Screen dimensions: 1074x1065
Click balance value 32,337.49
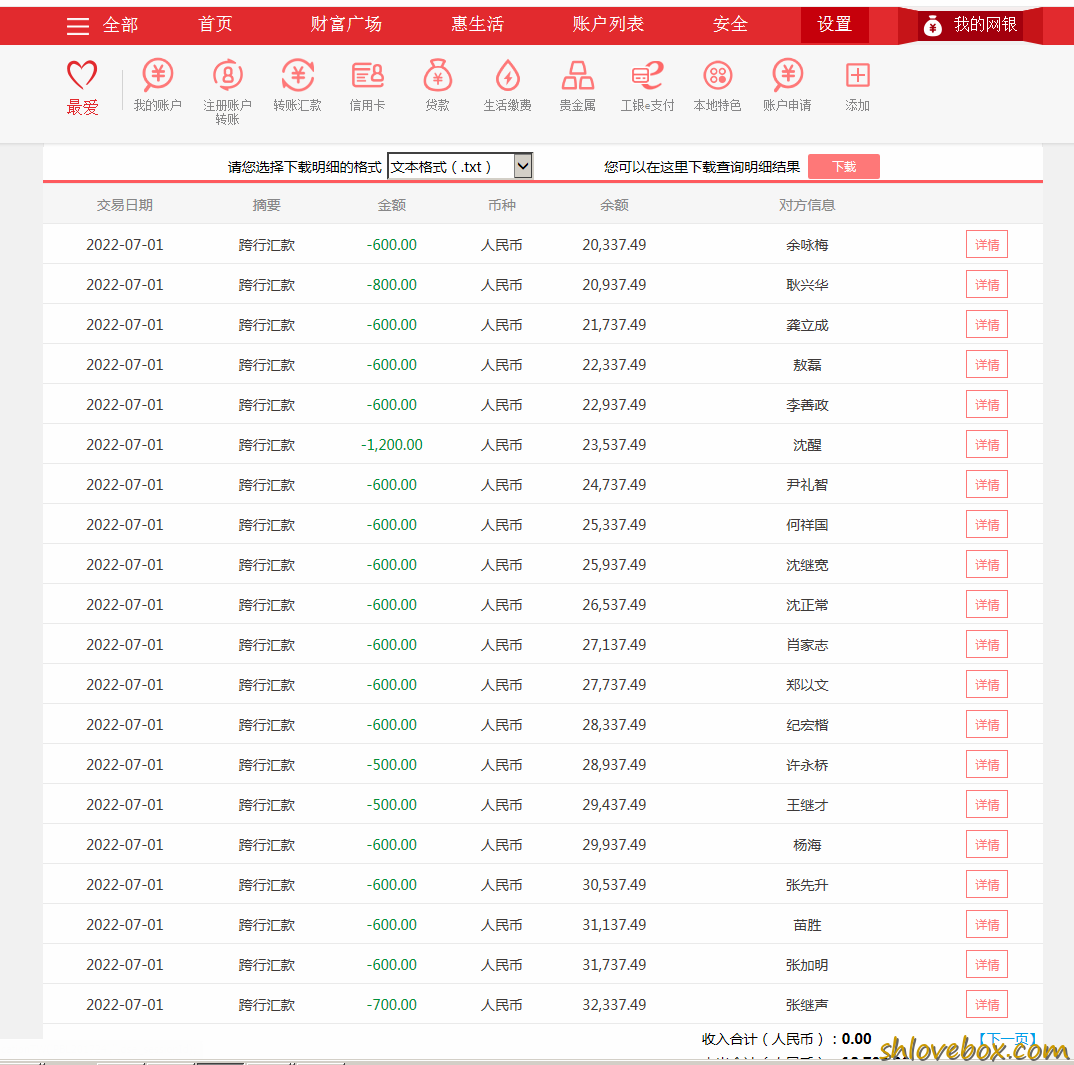[614, 1005]
